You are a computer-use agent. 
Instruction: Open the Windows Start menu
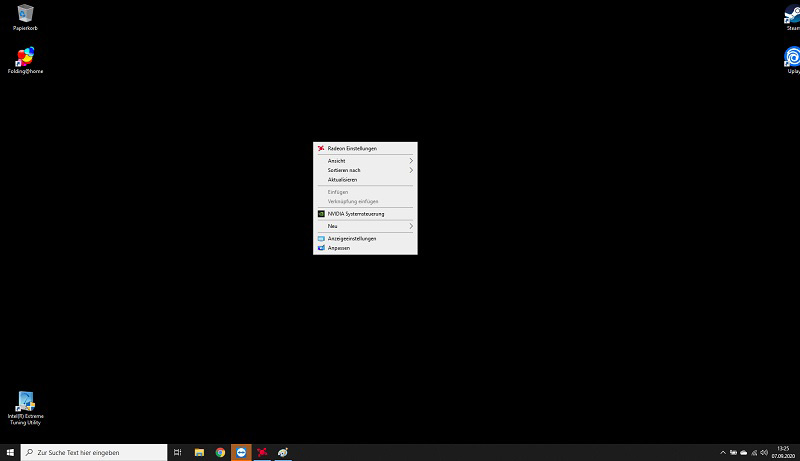(10, 452)
